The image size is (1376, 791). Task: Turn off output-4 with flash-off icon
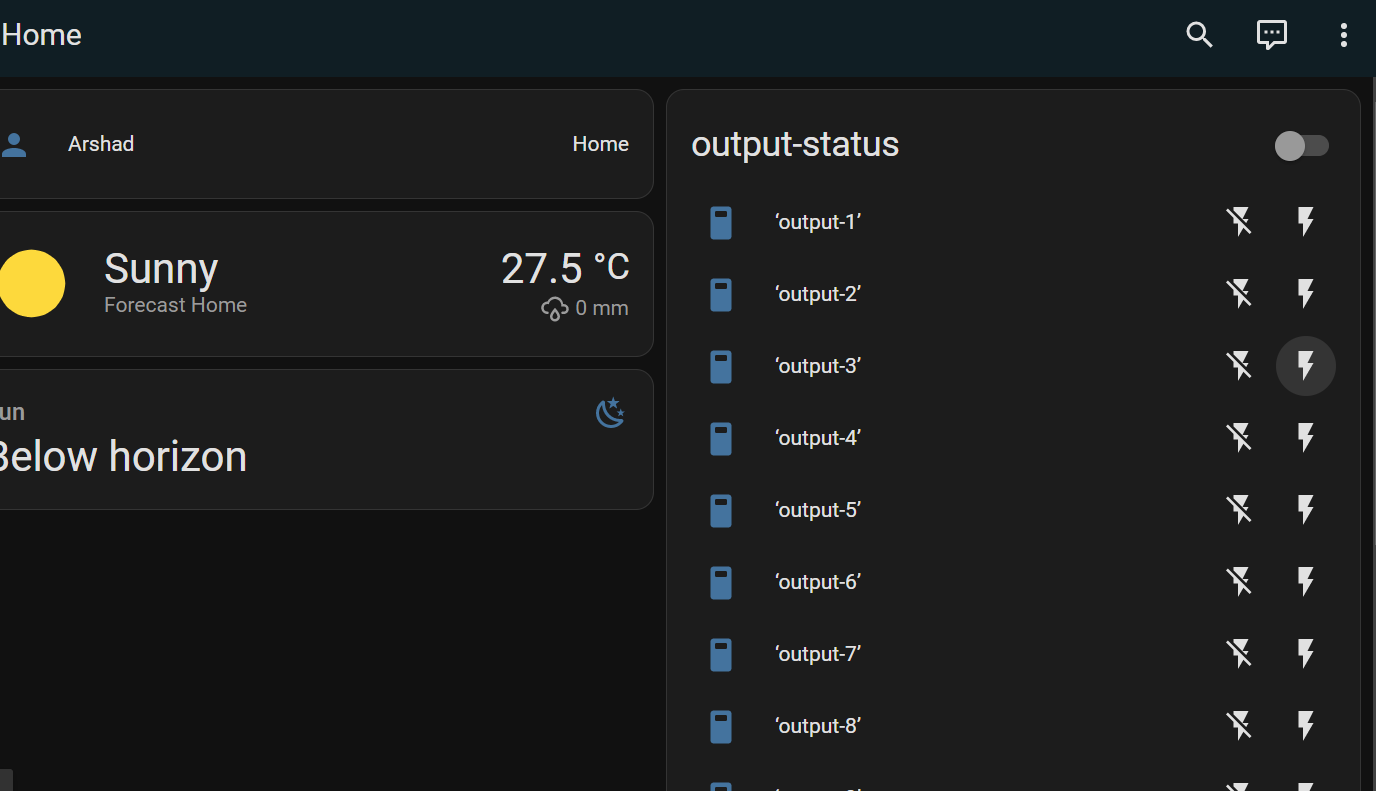click(x=1239, y=438)
